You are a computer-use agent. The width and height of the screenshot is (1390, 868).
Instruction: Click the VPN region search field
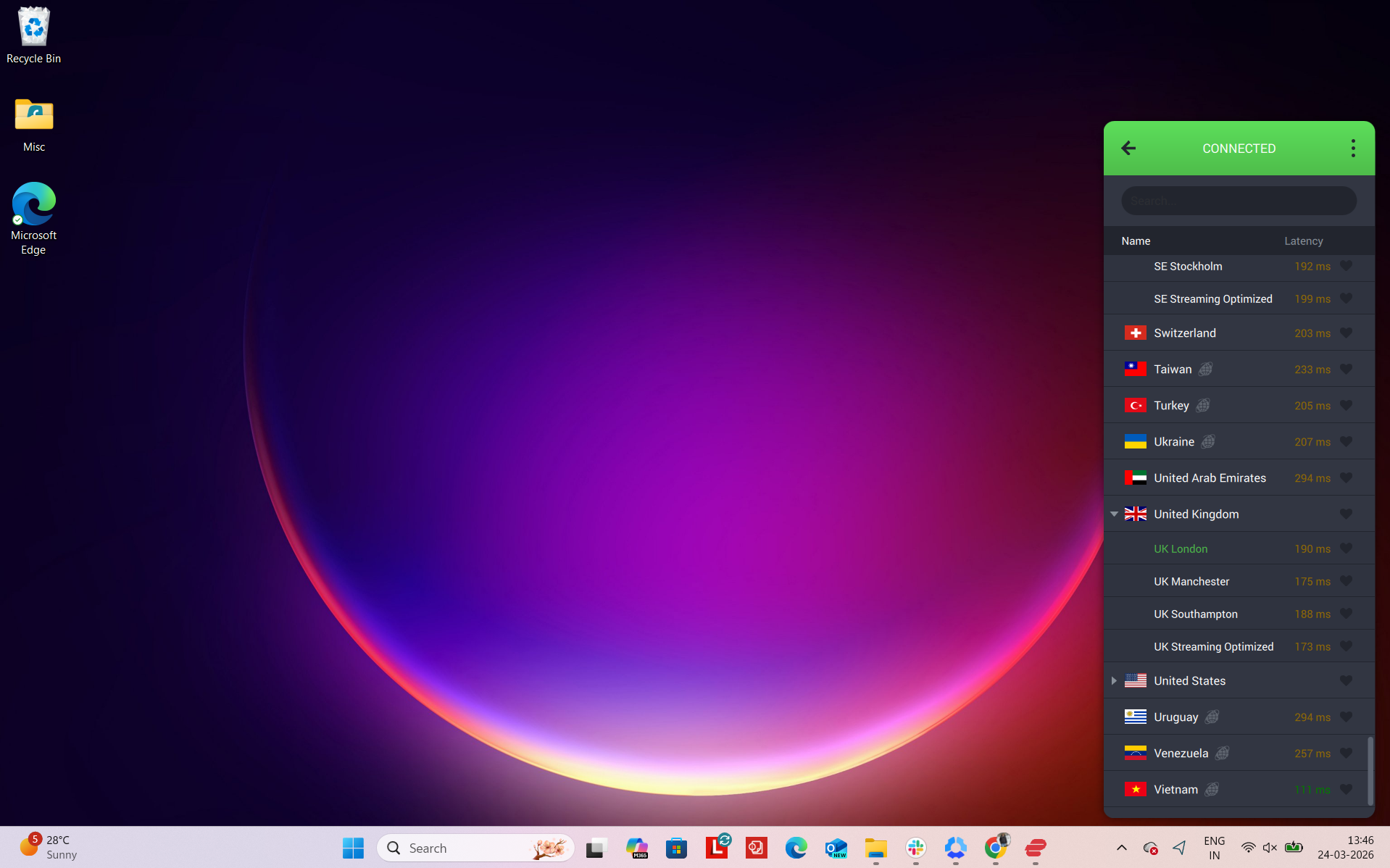[x=1238, y=201]
